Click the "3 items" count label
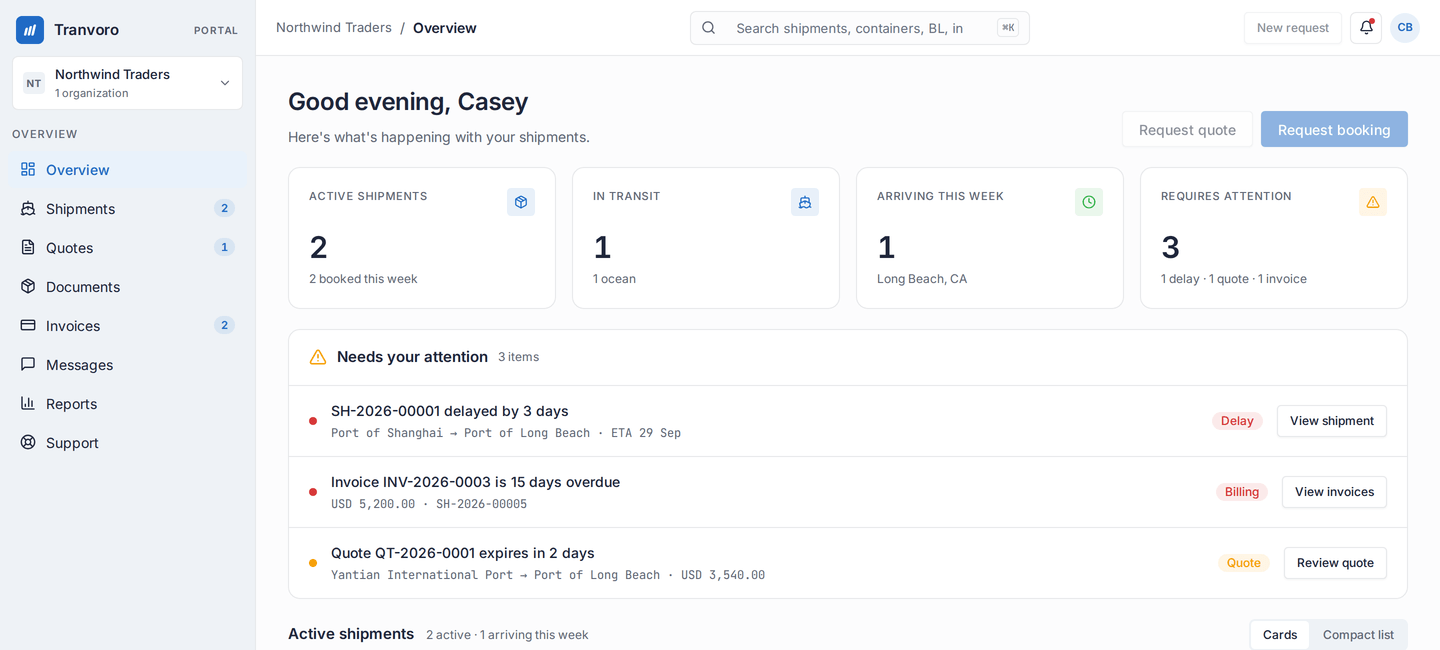The image size is (1440, 650). (x=519, y=357)
